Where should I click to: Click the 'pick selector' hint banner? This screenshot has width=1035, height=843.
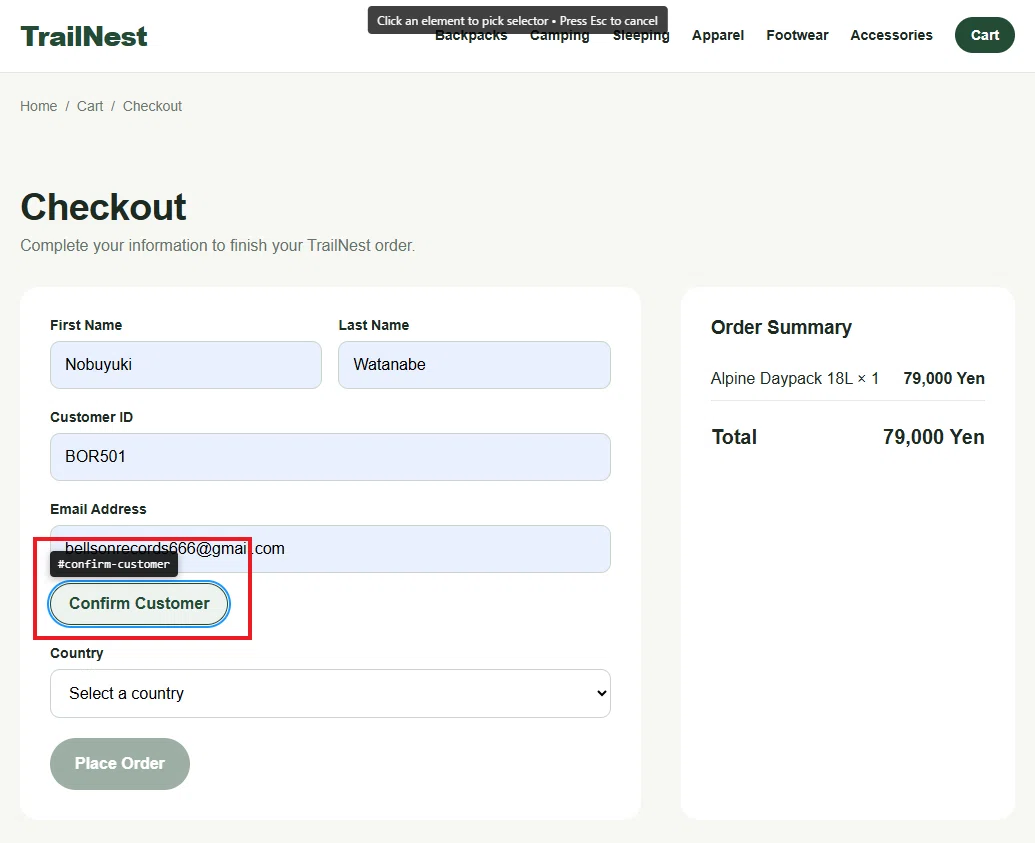tap(518, 20)
